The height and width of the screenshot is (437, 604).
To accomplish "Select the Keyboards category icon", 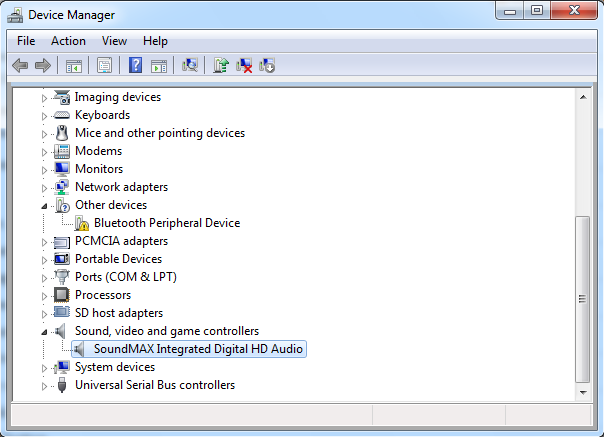I will [62, 115].
